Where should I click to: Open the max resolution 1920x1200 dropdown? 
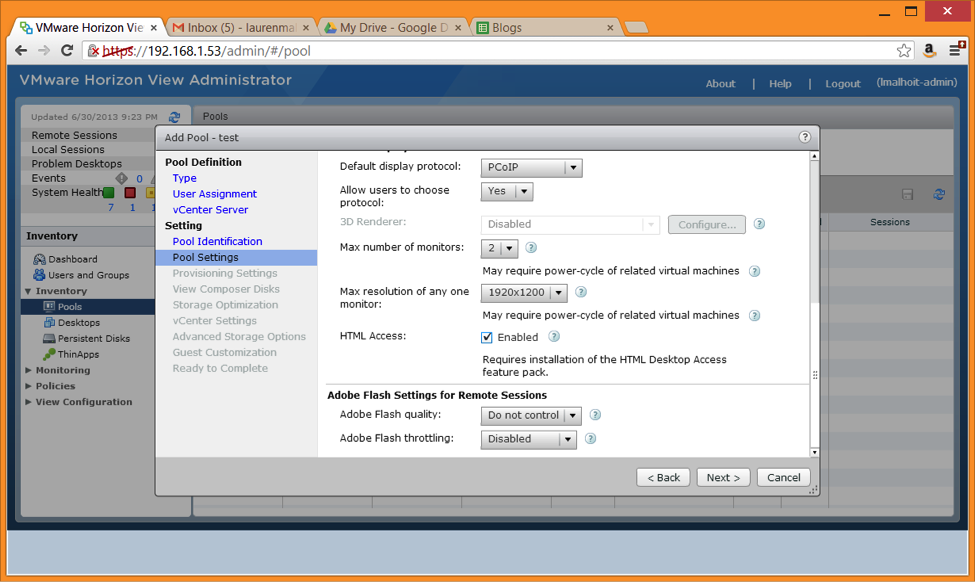[x=524, y=293]
